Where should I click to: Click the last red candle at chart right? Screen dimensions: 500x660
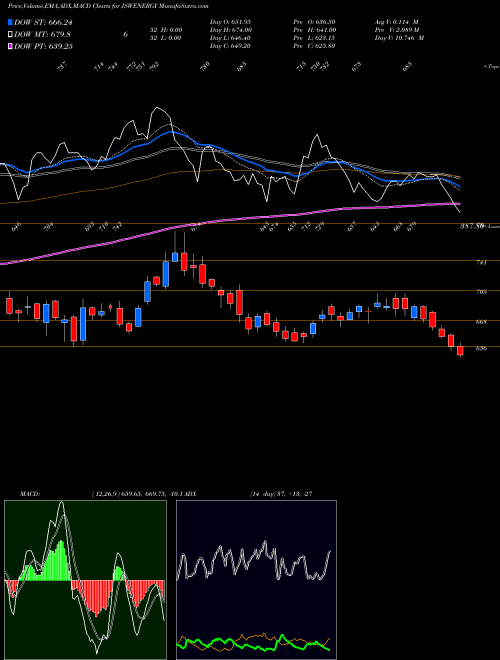pyautogui.click(x=460, y=349)
